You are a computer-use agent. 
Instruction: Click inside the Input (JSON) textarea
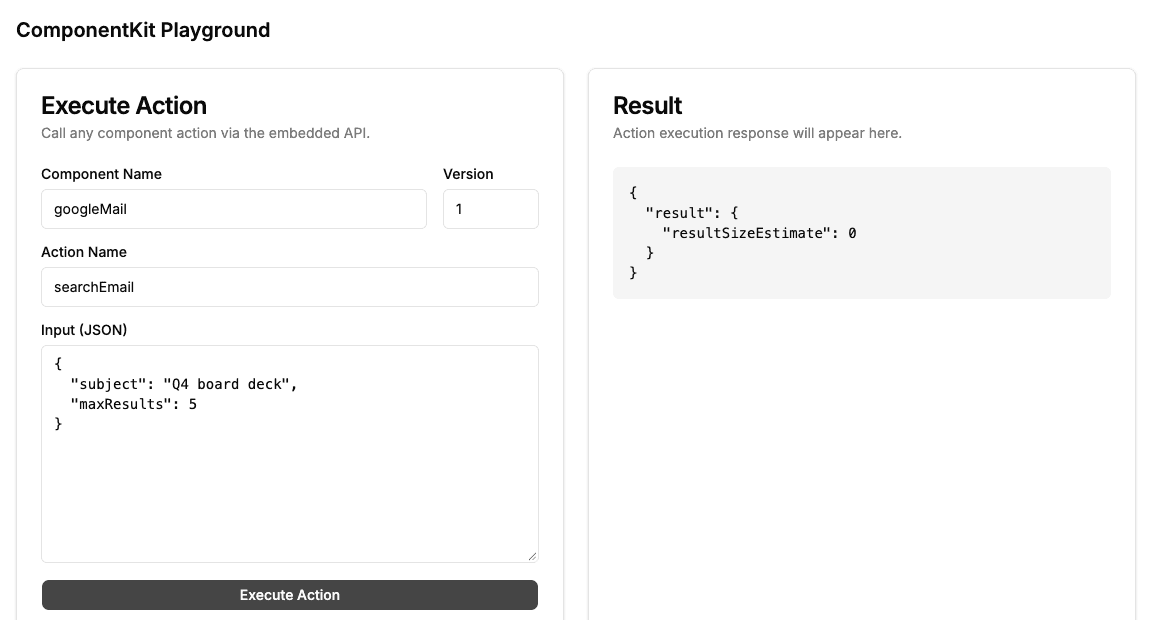[x=289, y=454]
